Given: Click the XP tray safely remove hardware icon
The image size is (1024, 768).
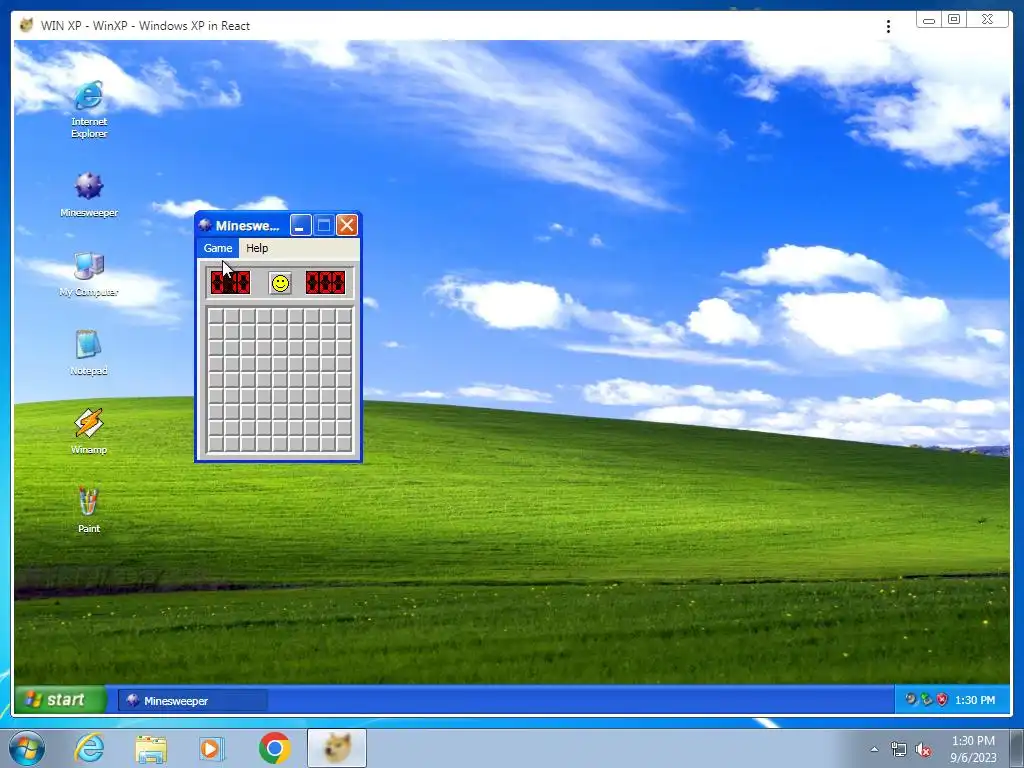Looking at the screenshot, I should point(926,699).
